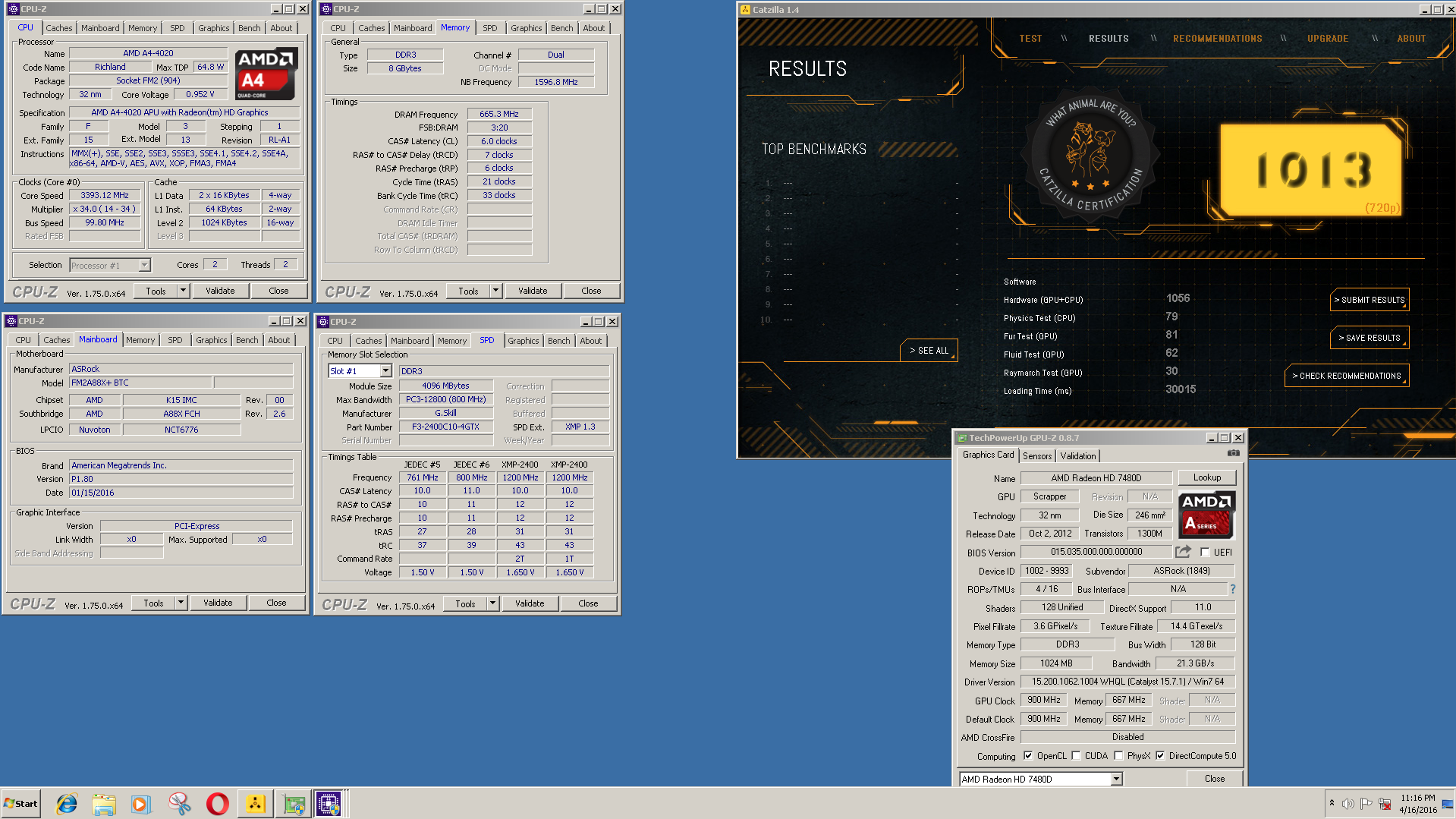This screenshot has height=819, width=1456.
Task: Expand Tools dropdown arrow in CPU-Z Mainboard window
Action: coord(181,603)
